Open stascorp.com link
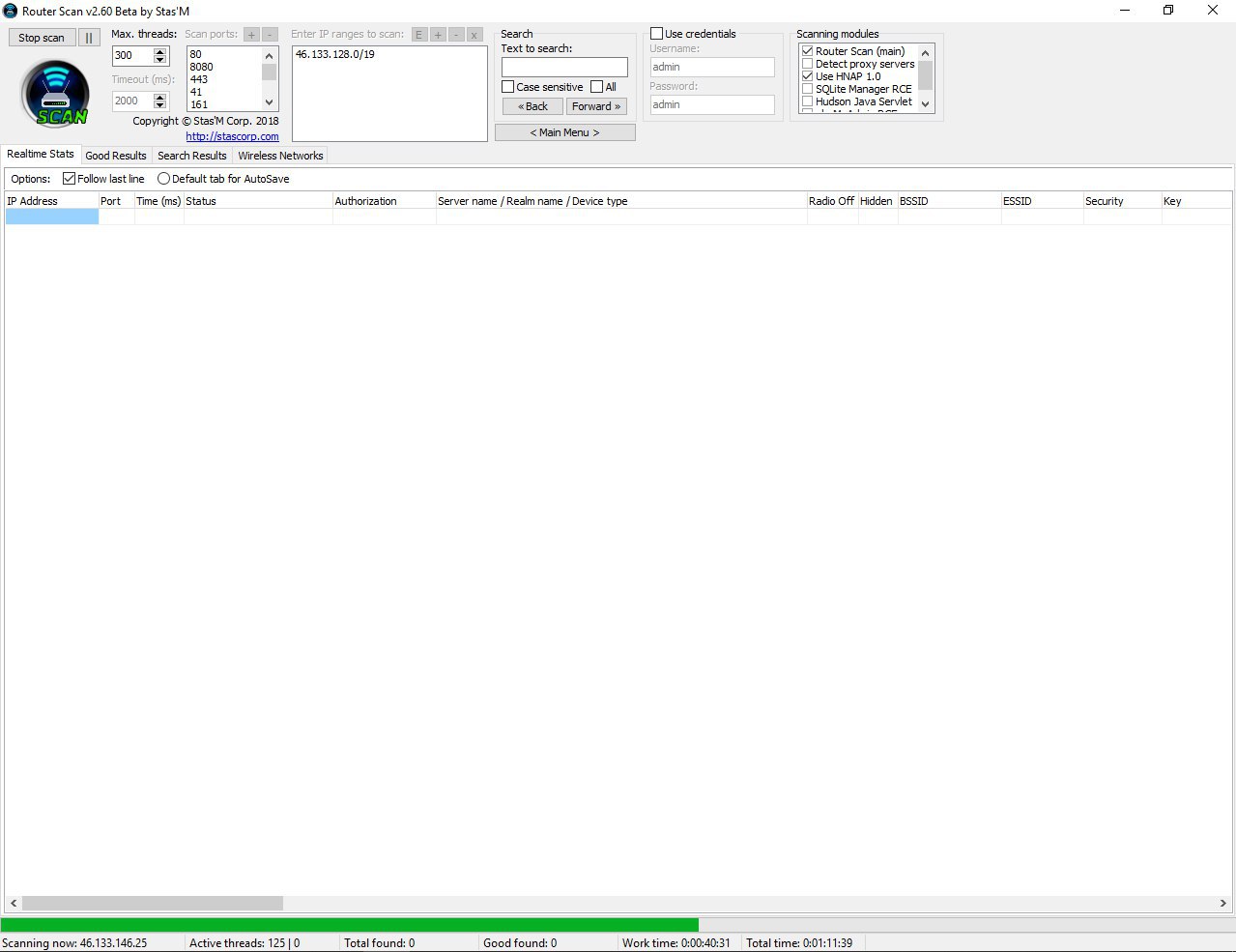1236x952 pixels. pyautogui.click(x=232, y=136)
